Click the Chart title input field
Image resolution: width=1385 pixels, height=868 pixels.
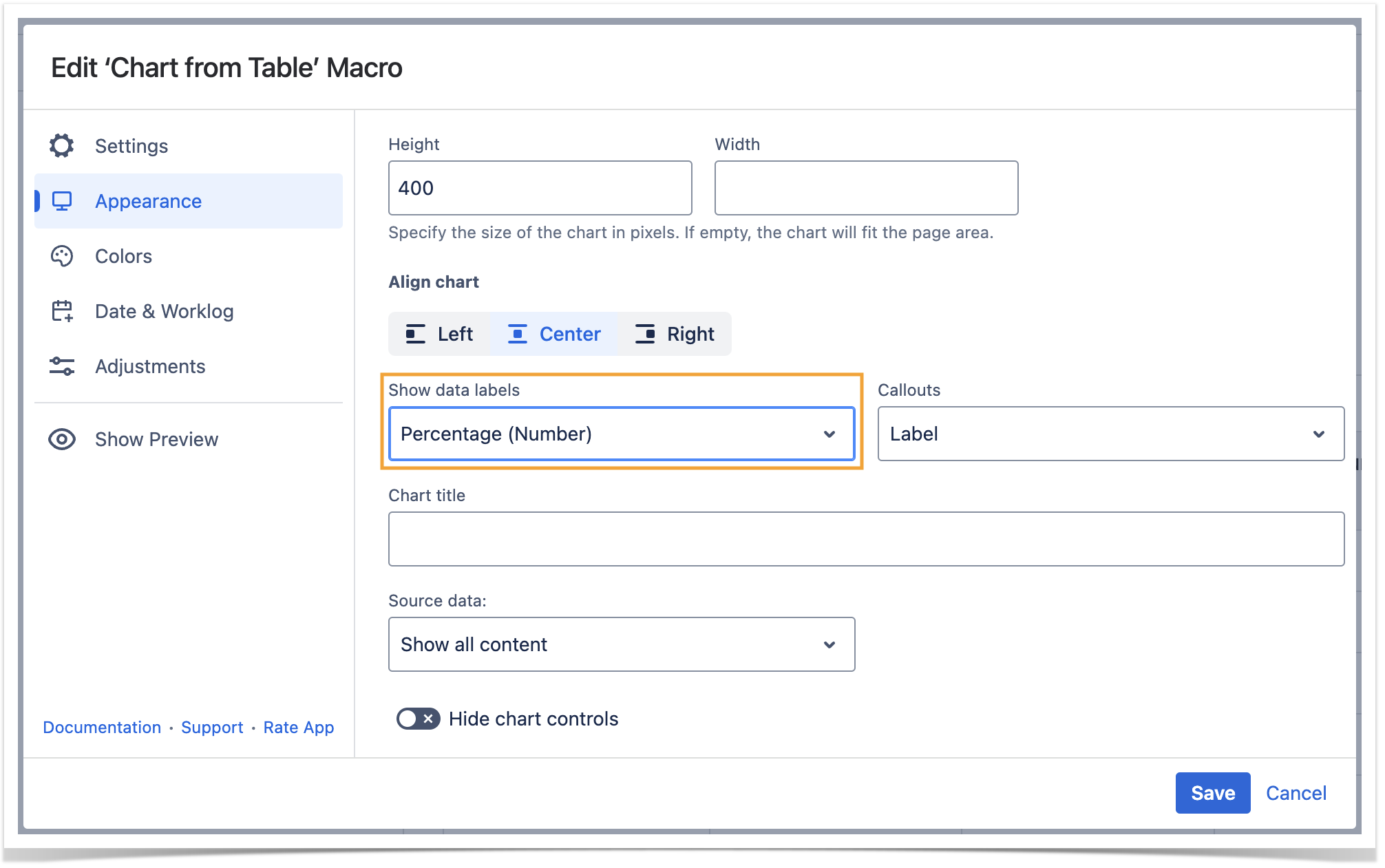click(865, 539)
